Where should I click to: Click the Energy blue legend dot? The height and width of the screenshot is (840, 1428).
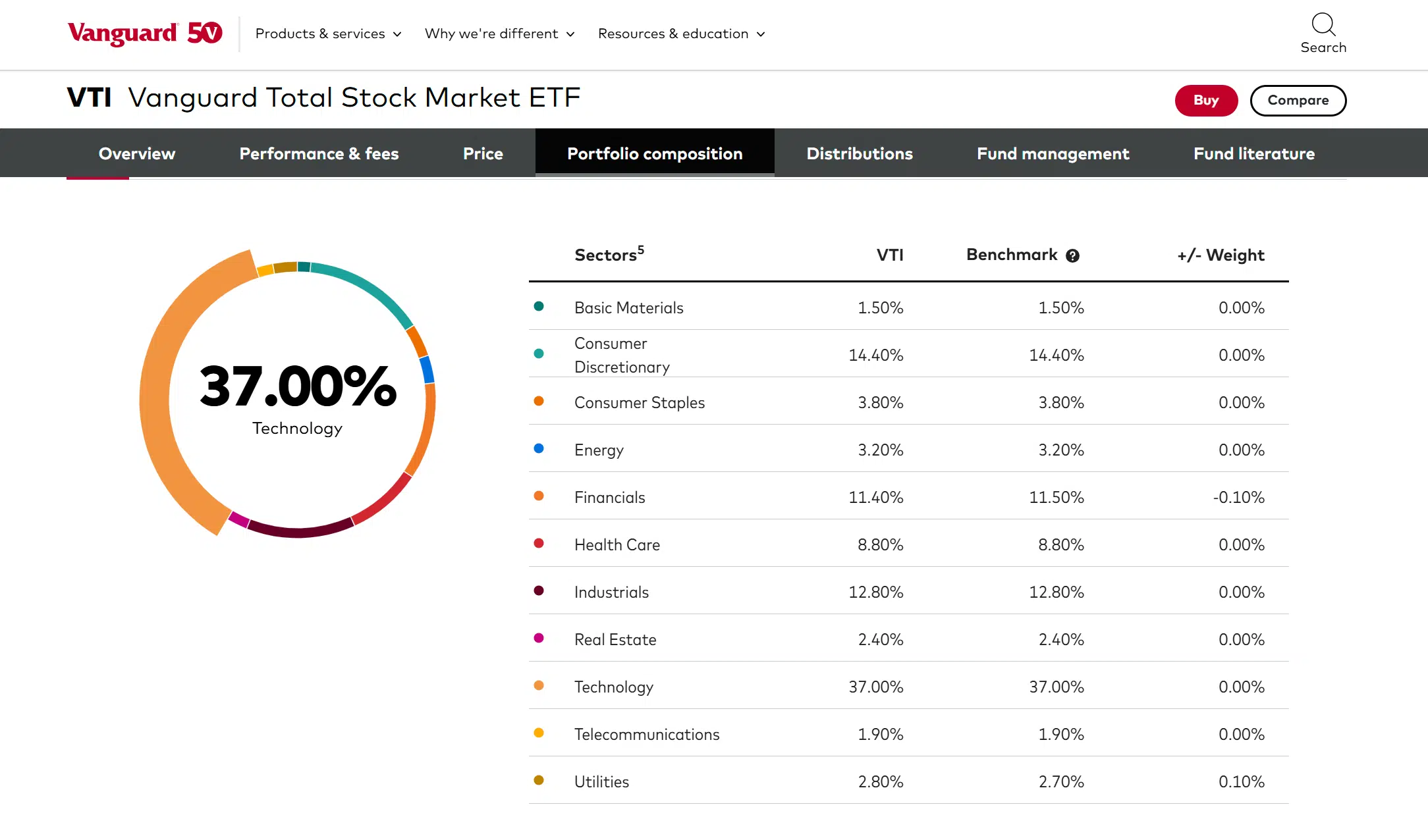(x=539, y=448)
